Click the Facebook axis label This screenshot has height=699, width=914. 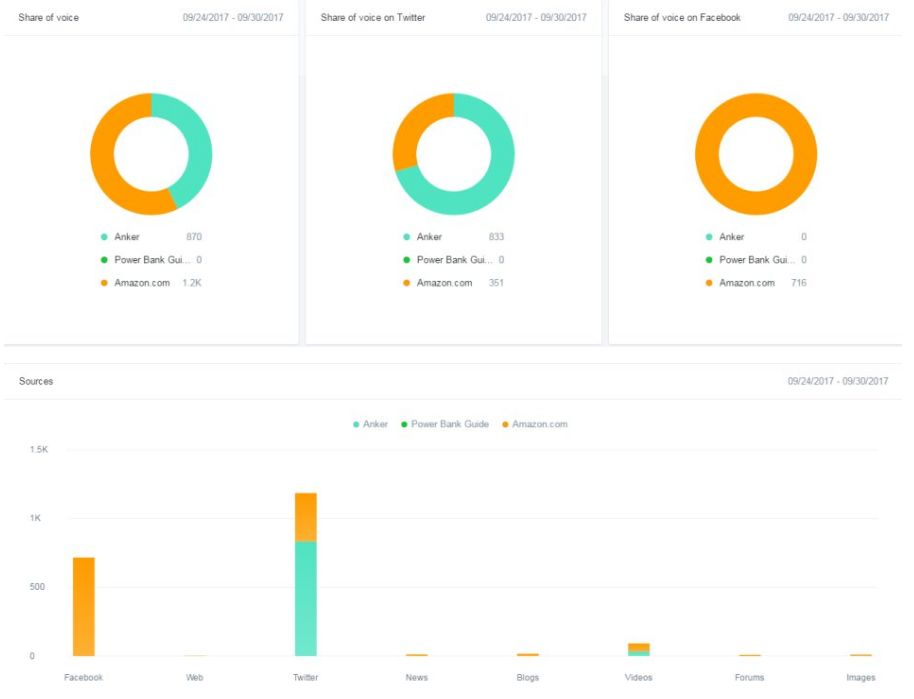click(x=83, y=677)
